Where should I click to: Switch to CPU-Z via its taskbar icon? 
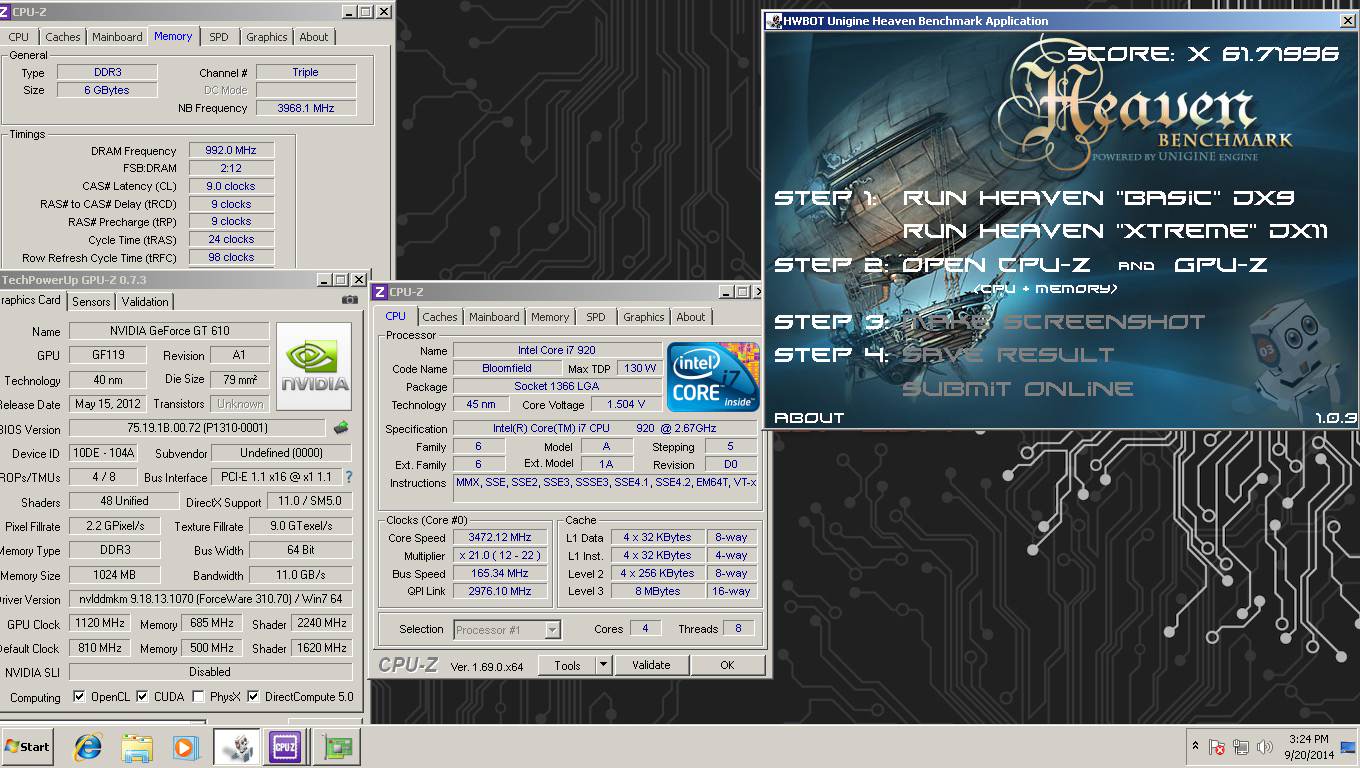pyautogui.click(x=285, y=747)
